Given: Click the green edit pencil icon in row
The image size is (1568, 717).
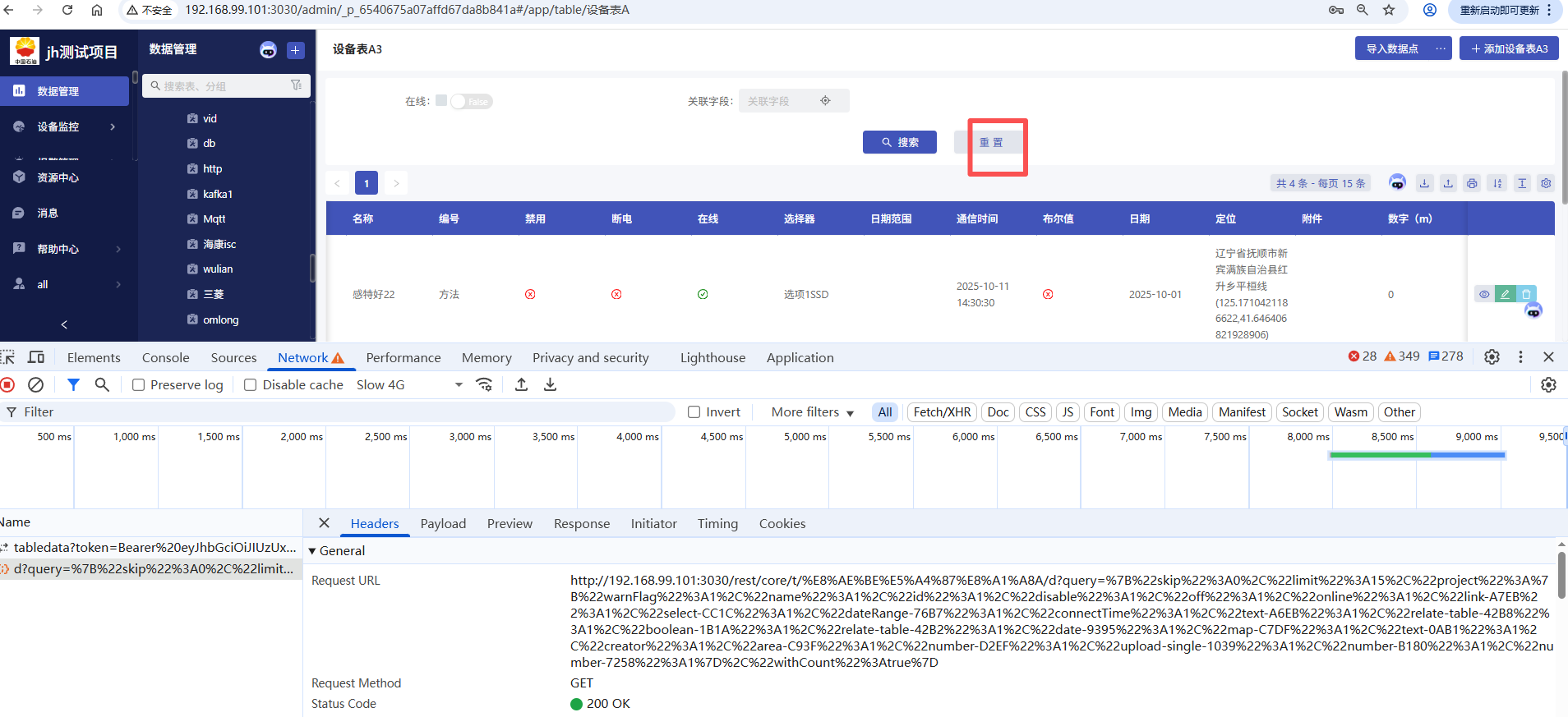Looking at the screenshot, I should (1505, 294).
